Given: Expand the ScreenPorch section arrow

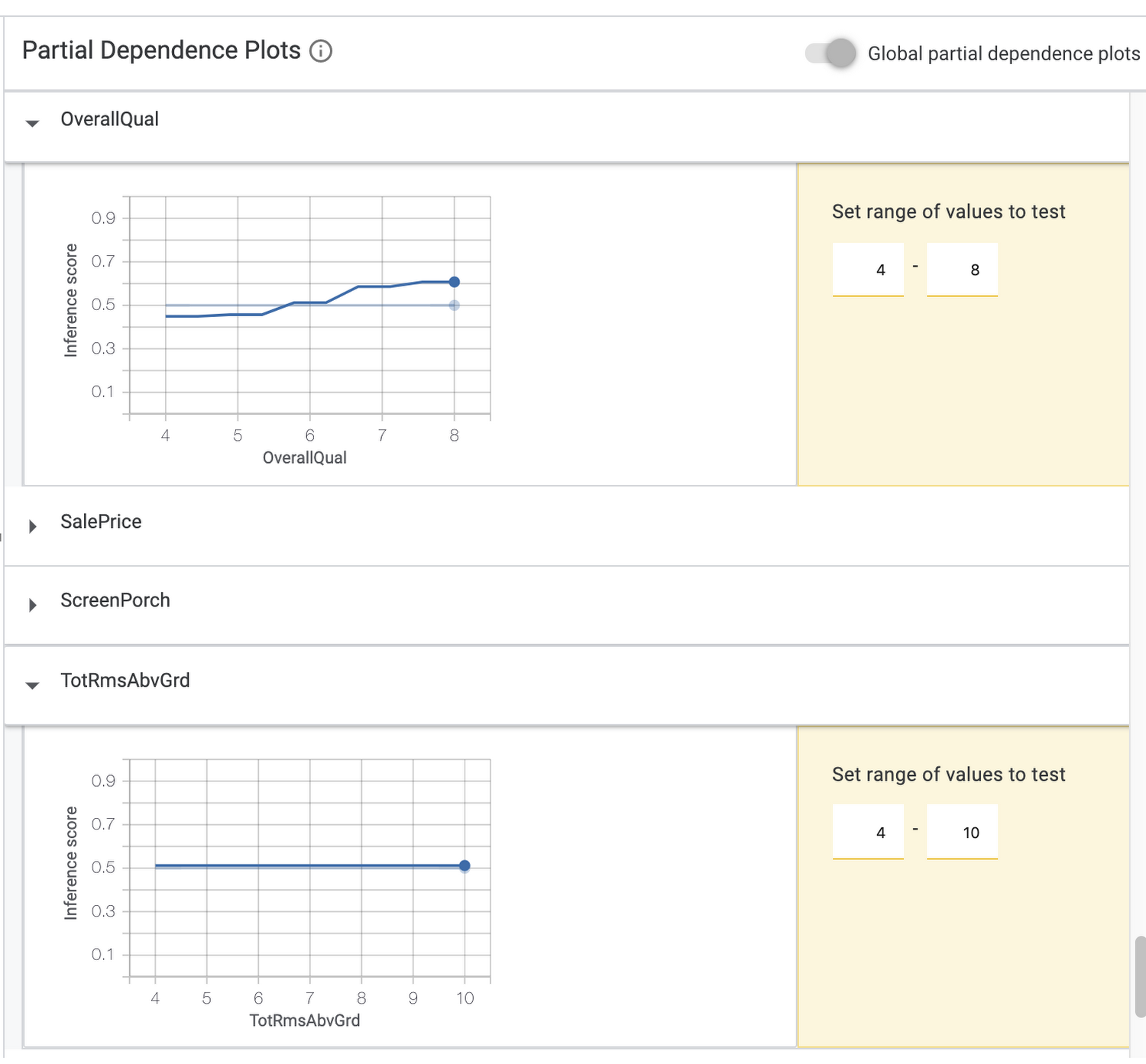Looking at the screenshot, I should pos(33,605).
